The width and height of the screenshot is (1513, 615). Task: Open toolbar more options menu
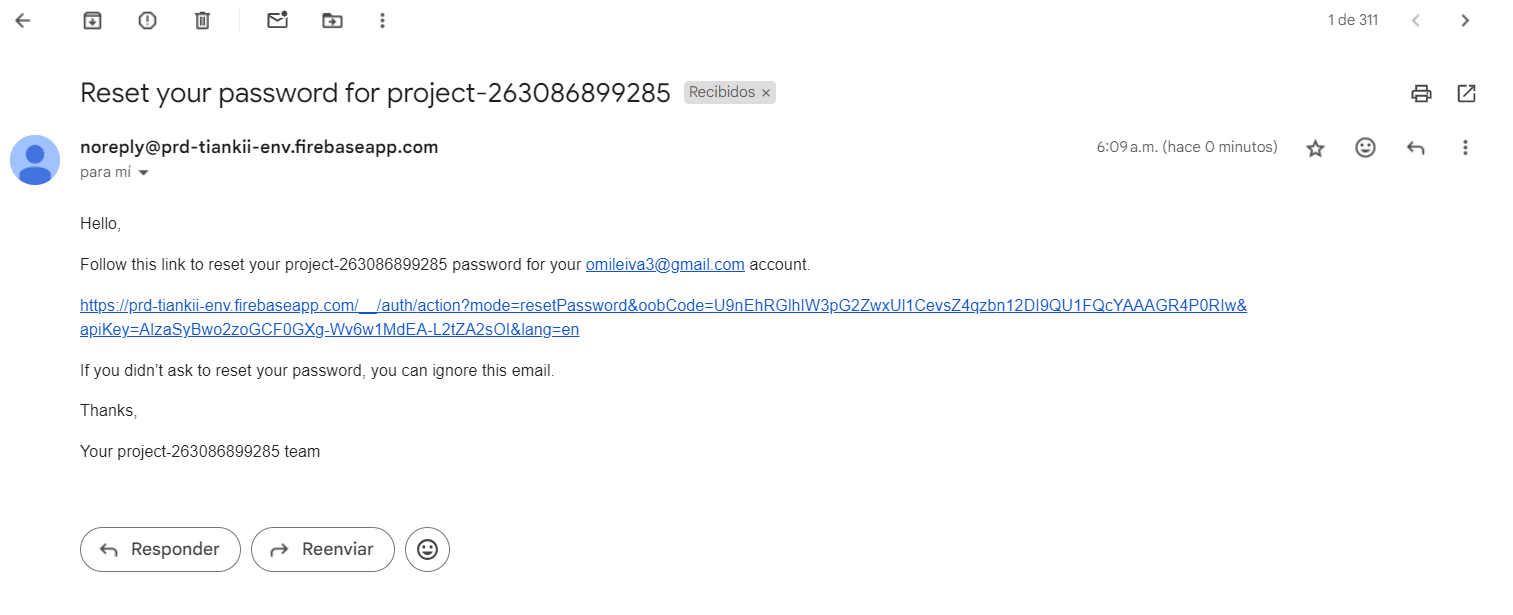382,20
